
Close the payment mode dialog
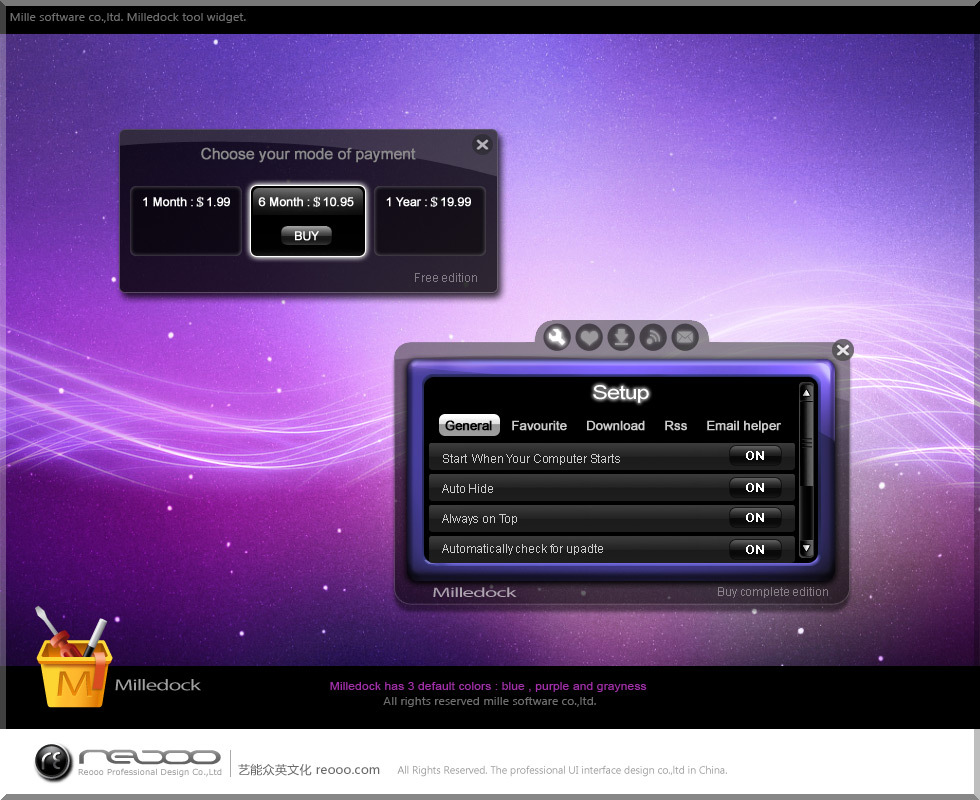click(x=482, y=145)
